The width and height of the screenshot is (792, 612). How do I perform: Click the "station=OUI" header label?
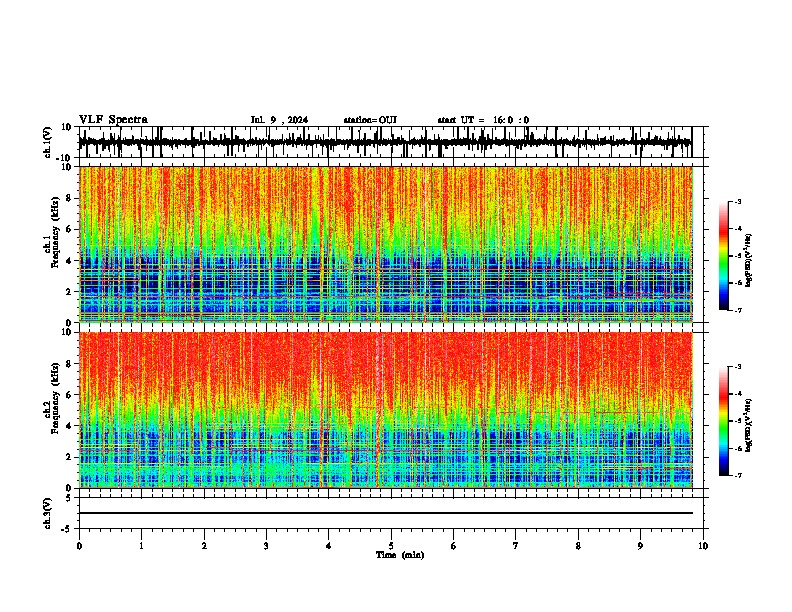(370, 120)
